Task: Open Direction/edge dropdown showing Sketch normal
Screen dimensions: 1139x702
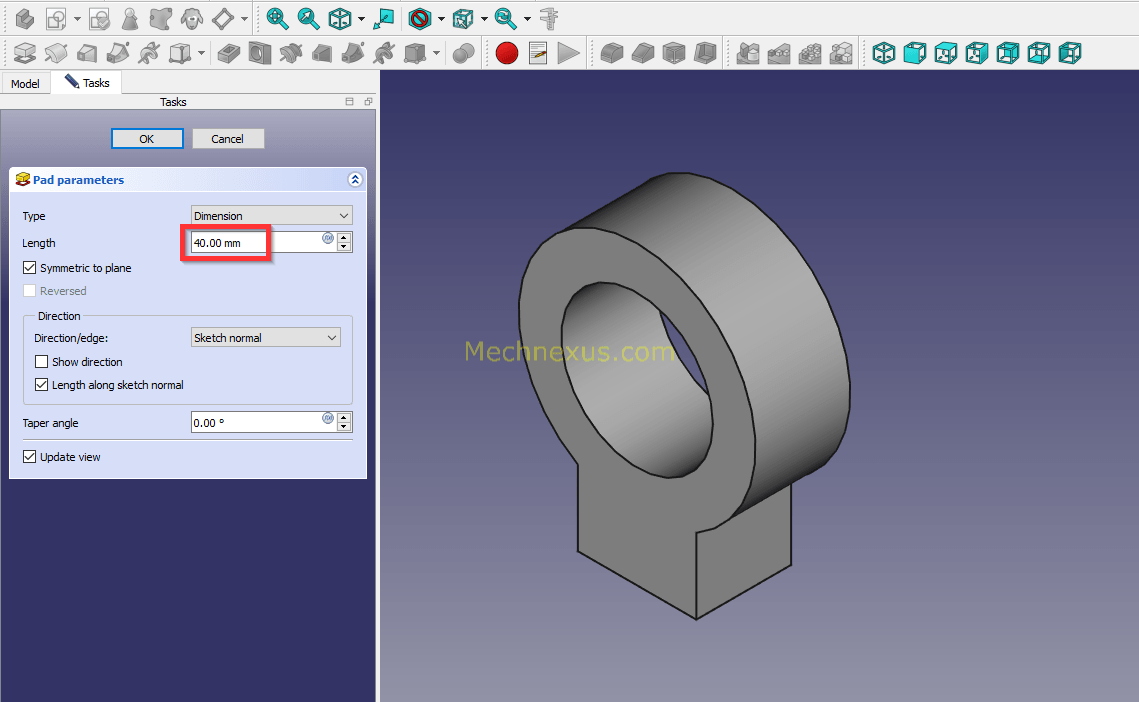Action: point(265,338)
